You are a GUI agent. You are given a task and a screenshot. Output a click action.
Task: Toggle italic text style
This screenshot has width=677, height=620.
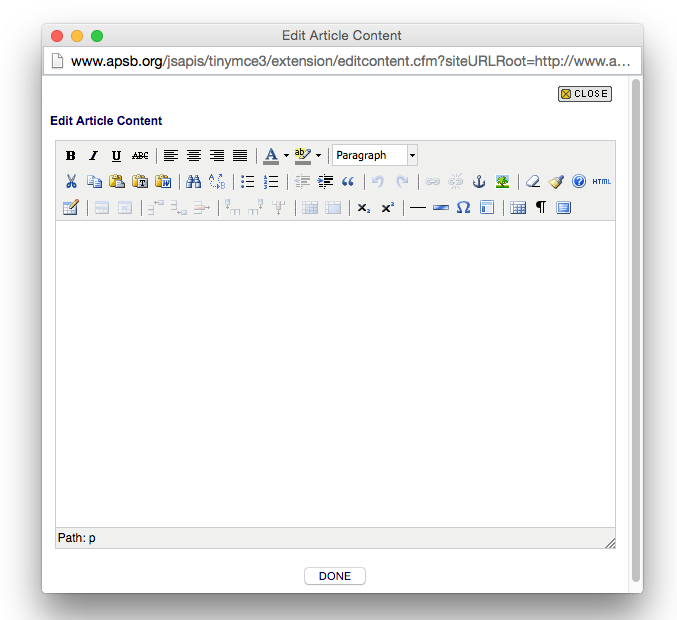point(93,156)
